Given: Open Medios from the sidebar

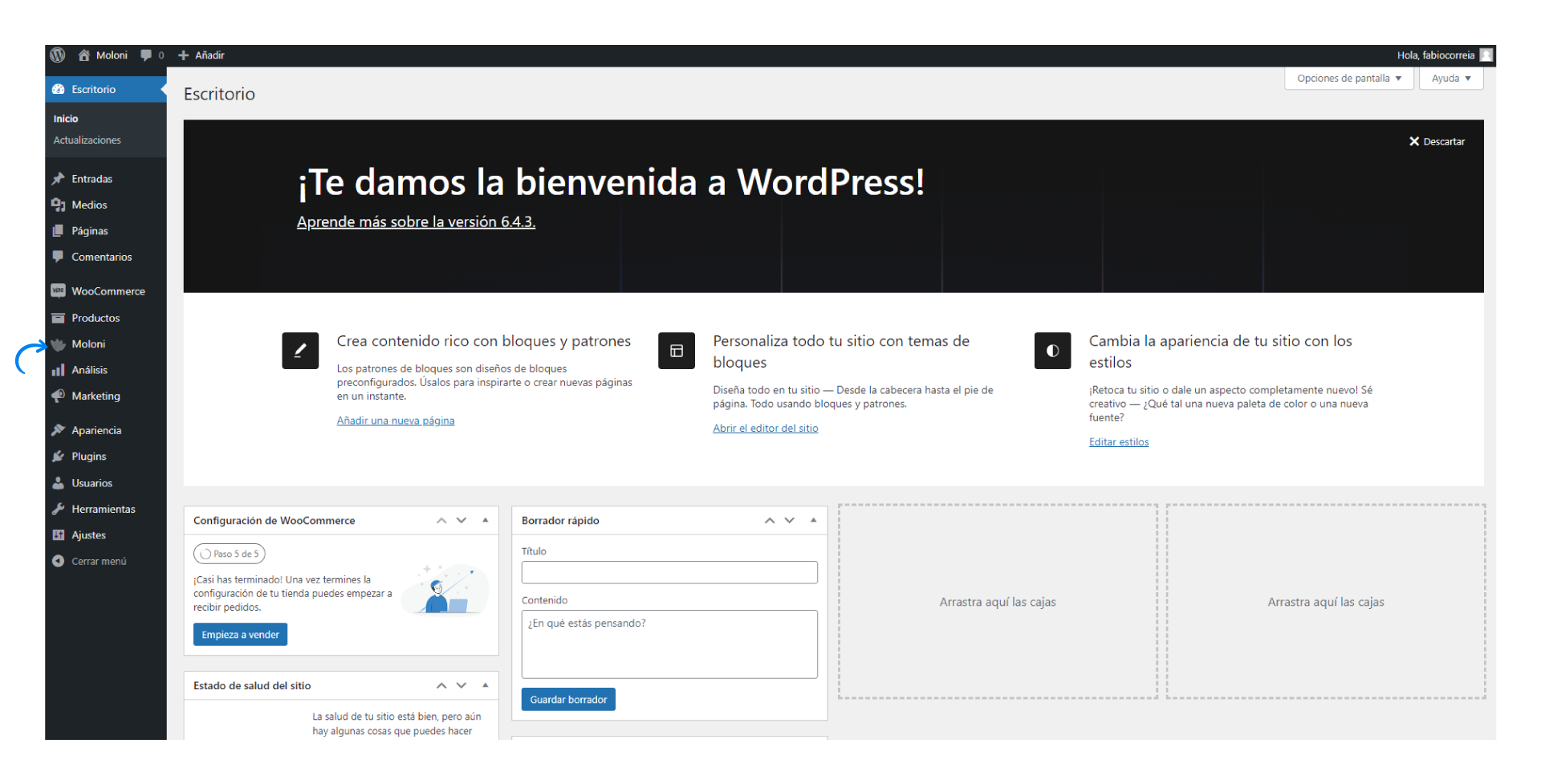Looking at the screenshot, I should tap(59, 205).
